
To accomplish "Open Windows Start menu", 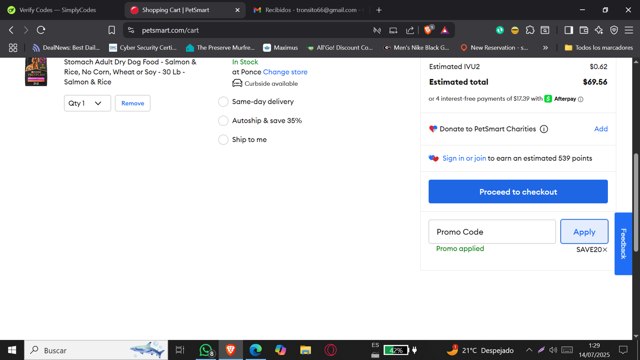I will pyautogui.click(x=12, y=350).
